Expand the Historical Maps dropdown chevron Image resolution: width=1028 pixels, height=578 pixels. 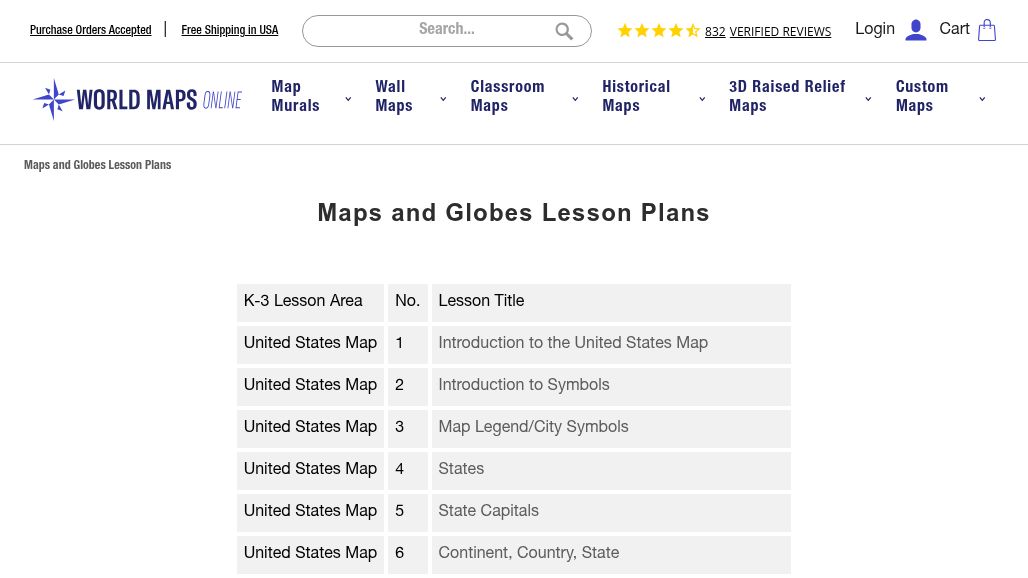[702, 99]
